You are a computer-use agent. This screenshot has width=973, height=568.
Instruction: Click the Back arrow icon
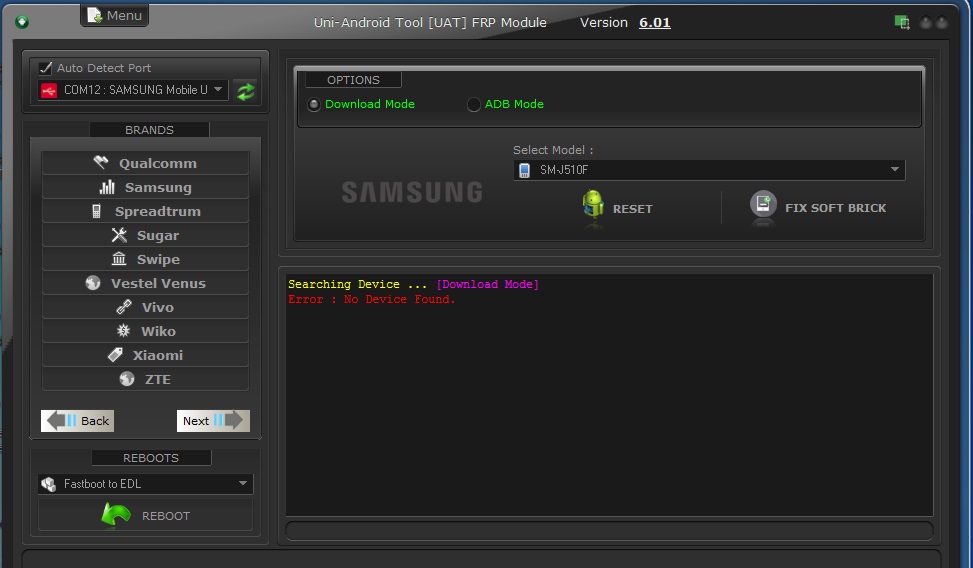(x=60, y=420)
